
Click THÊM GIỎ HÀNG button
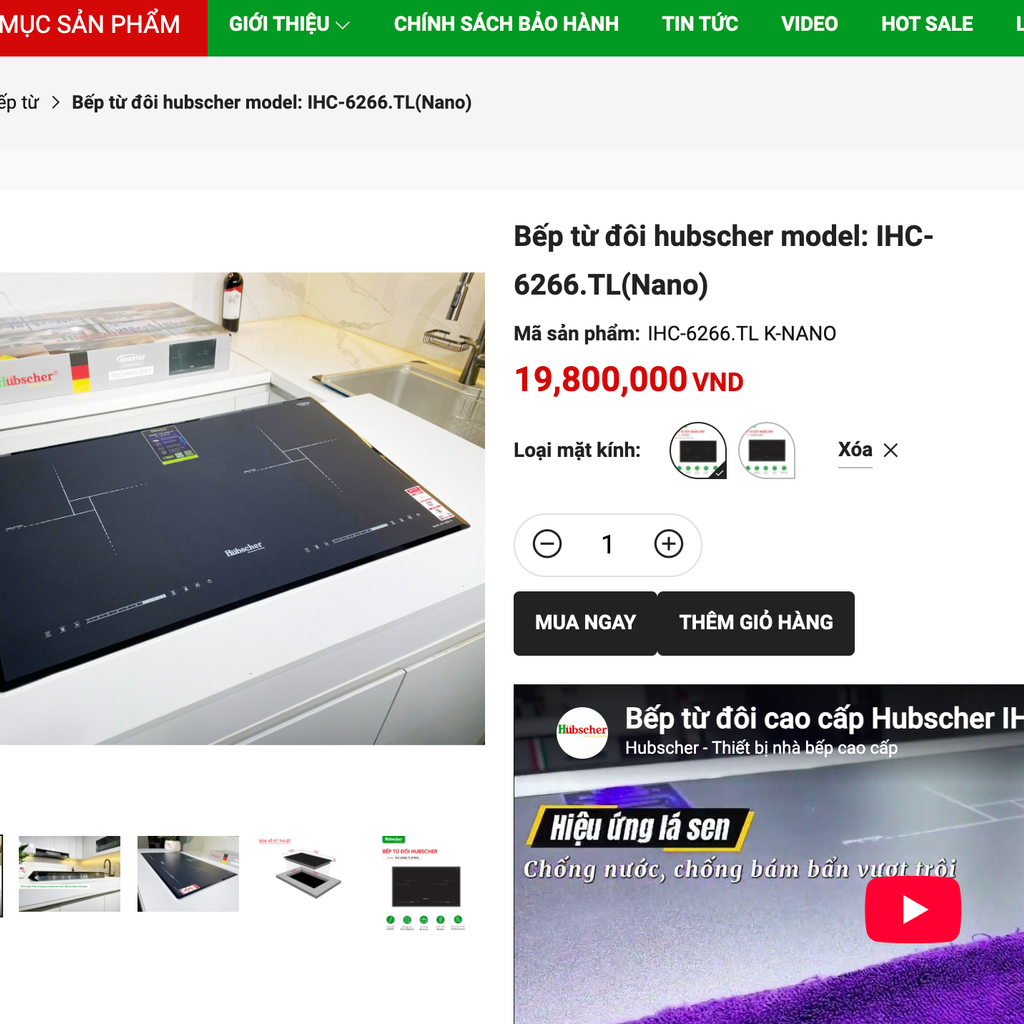[x=756, y=623]
